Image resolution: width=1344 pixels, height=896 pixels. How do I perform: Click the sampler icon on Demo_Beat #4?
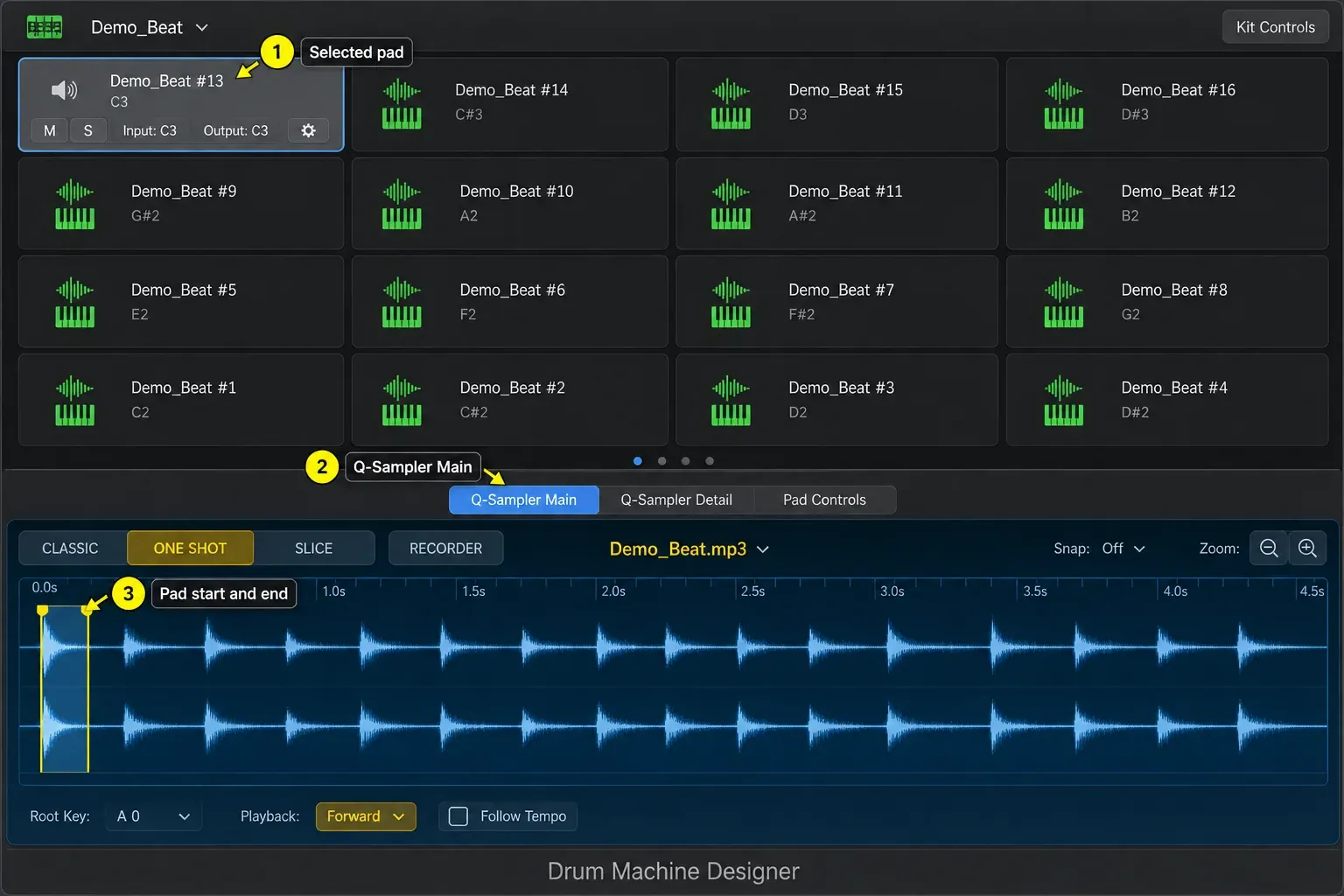tap(1063, 400)
